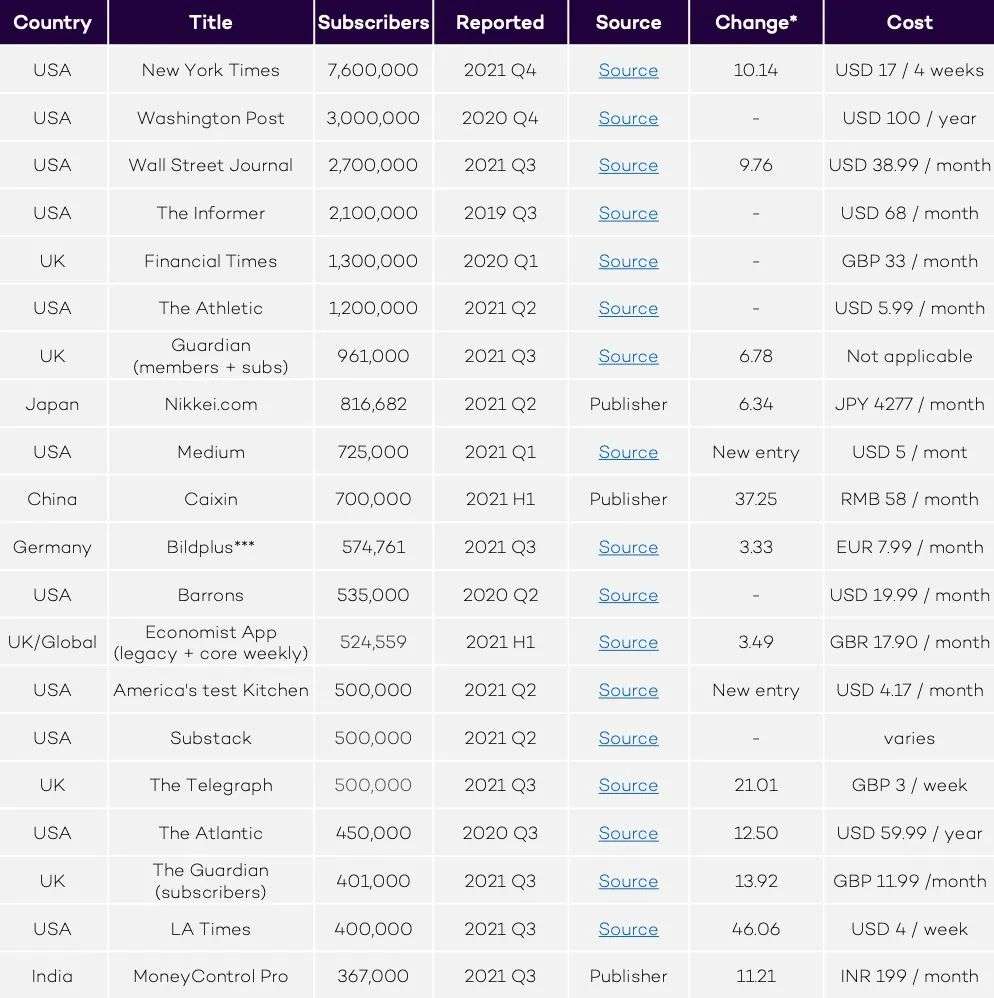Click the Cost column header
Image resolution: width=994 pixels, height=998 pixels.
909,22
